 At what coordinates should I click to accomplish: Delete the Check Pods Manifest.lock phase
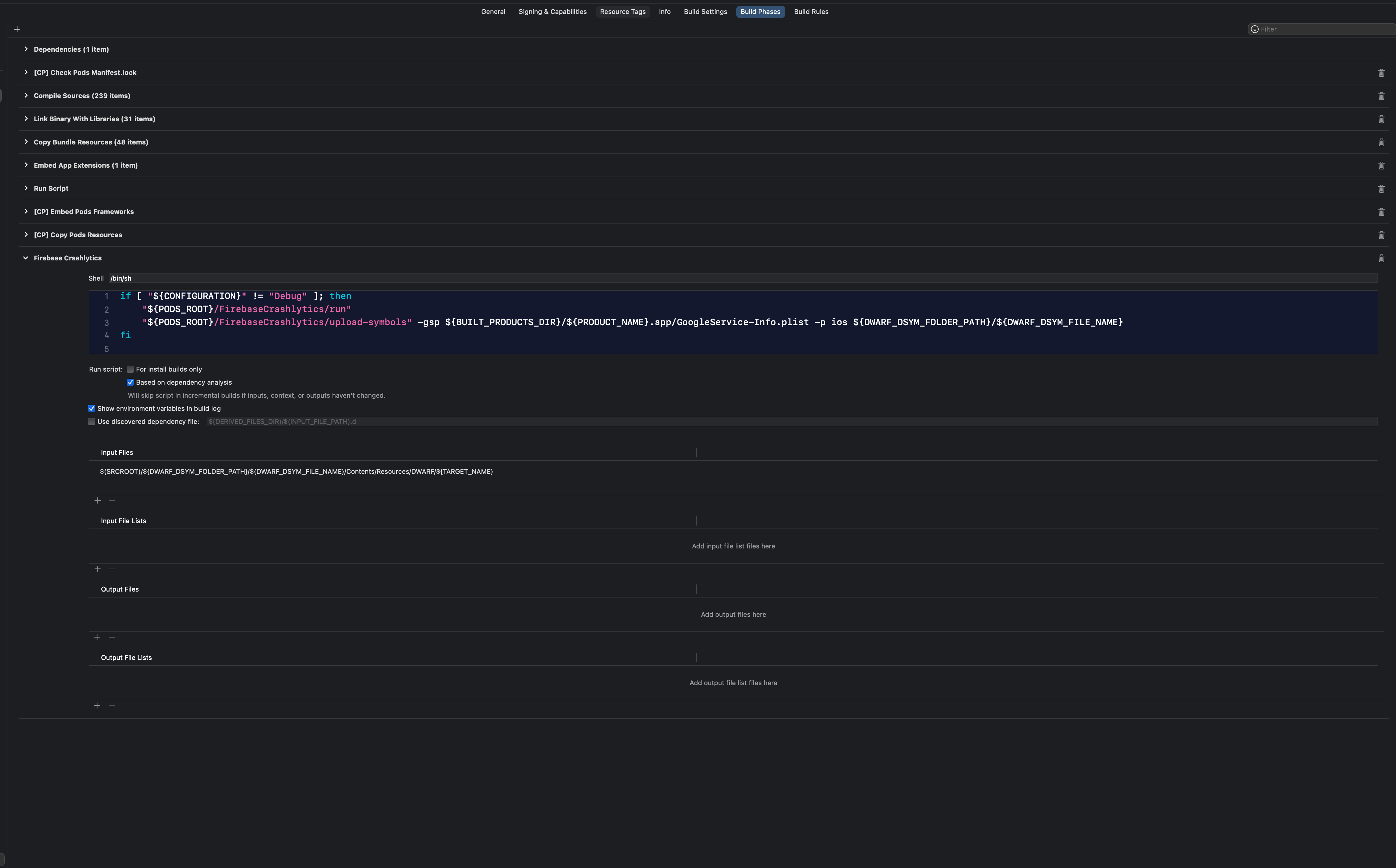pyautogui.click(x=1381, y=73)
